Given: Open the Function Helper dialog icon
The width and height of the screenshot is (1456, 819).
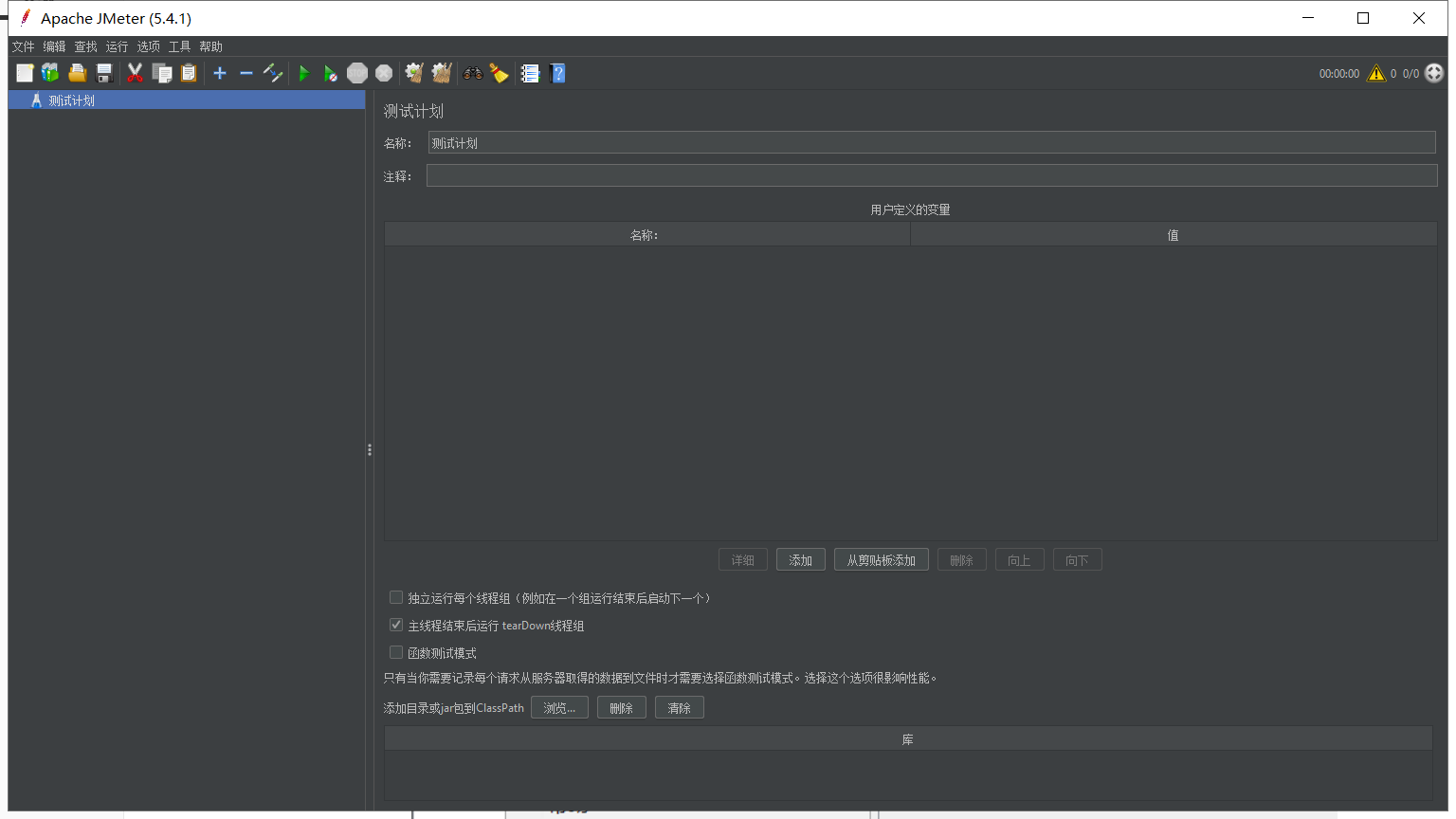Looking at the screenshot, I should [x=530, y=73].
